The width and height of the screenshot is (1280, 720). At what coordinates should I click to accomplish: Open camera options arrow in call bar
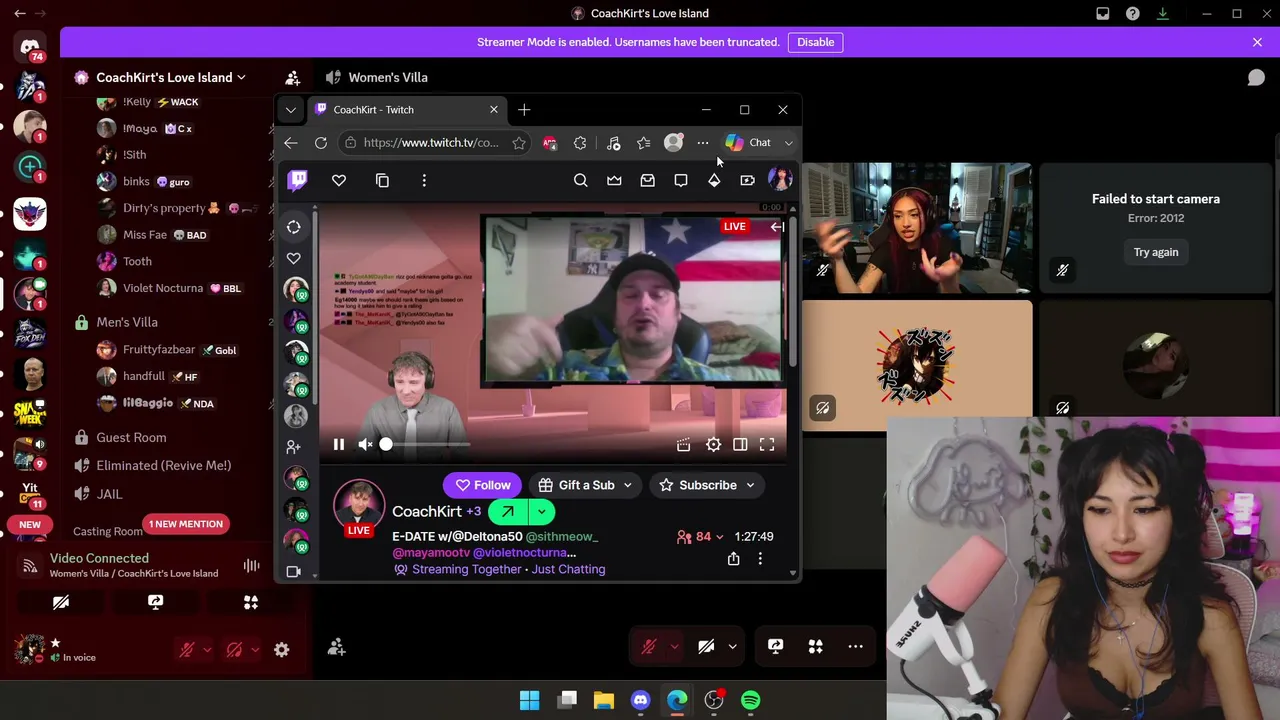point(732,647)
